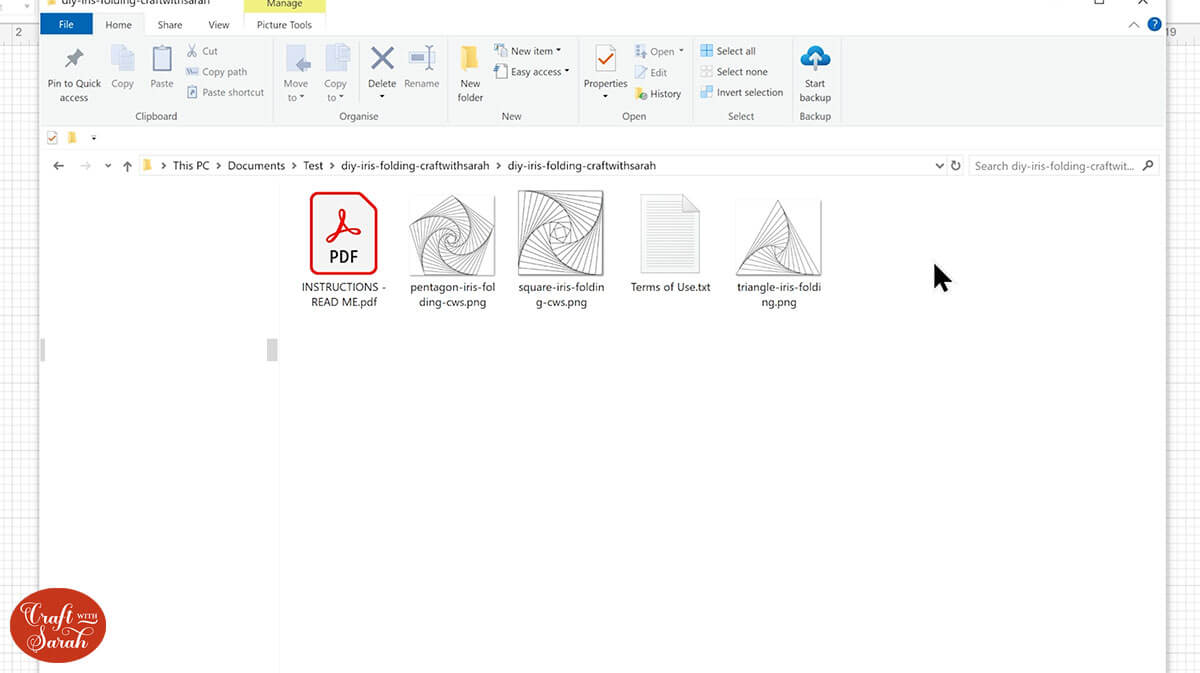Click Pin to Quick access icon
The image size is (1200, 673).
click(74, 59)
